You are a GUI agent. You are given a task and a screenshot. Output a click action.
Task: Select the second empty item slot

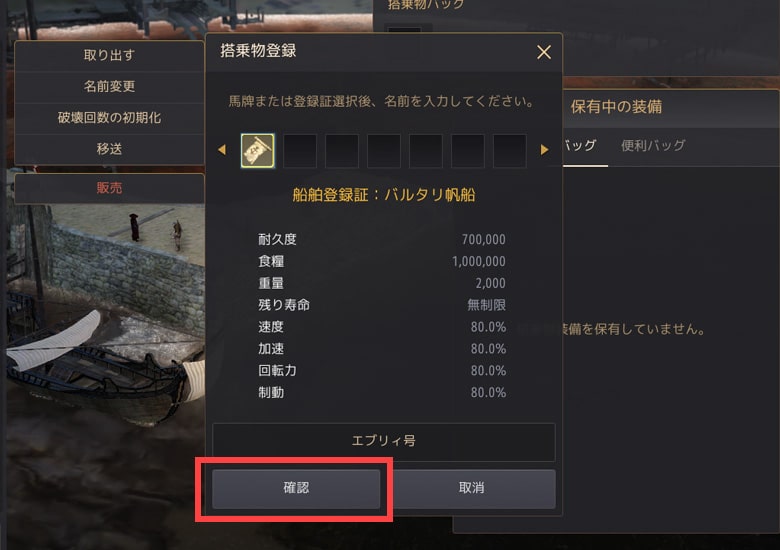coord(342,150)
